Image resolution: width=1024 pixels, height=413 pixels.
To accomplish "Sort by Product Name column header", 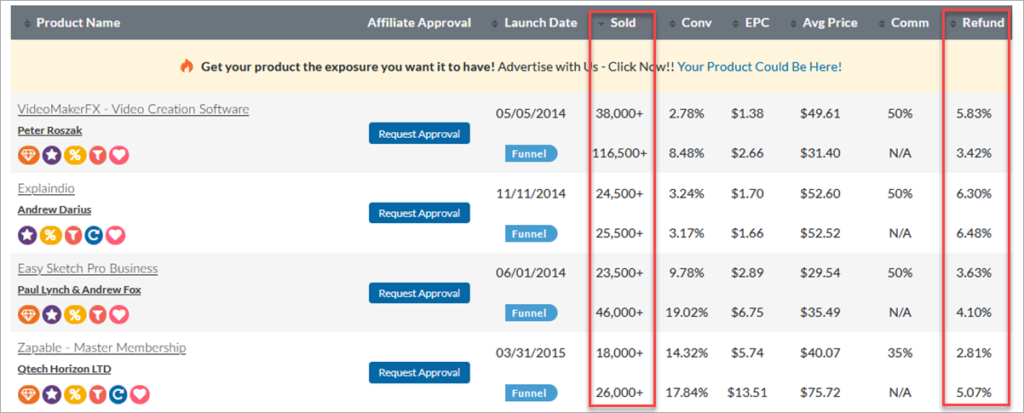I will coord(78,23).
